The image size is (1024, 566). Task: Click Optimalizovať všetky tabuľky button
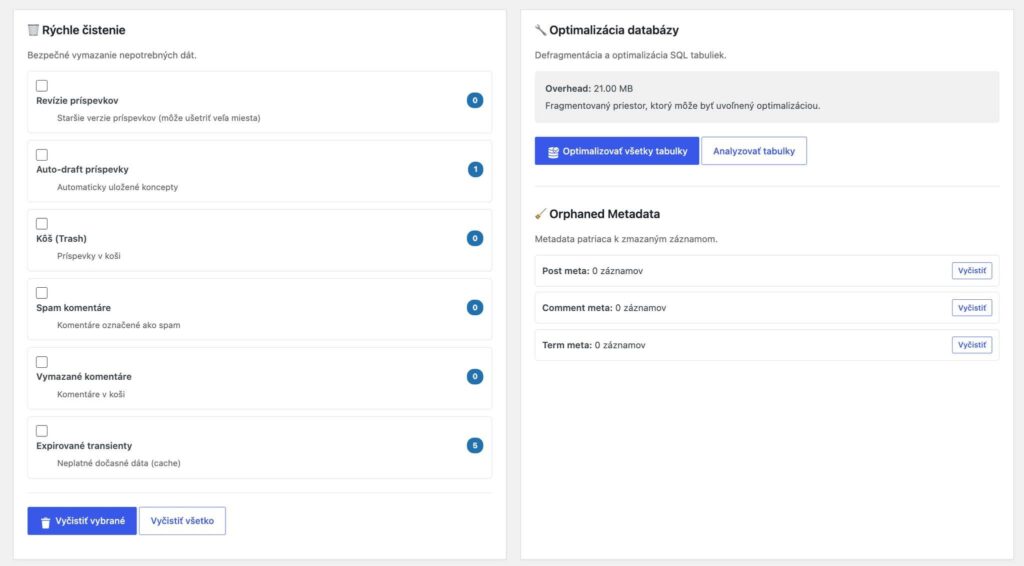pyautogui.click(x=616, y=151)
